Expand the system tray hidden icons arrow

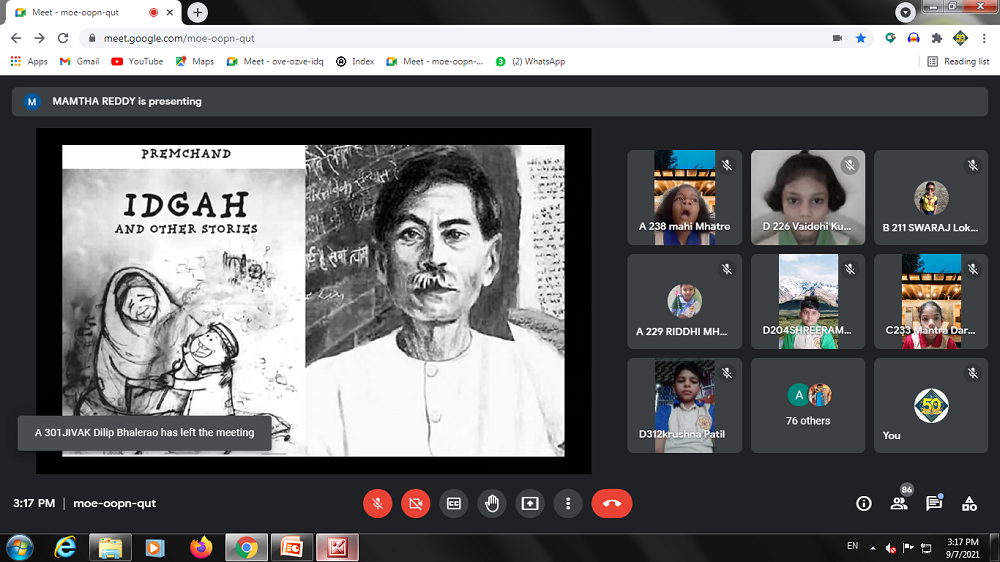tap(873, 548)
